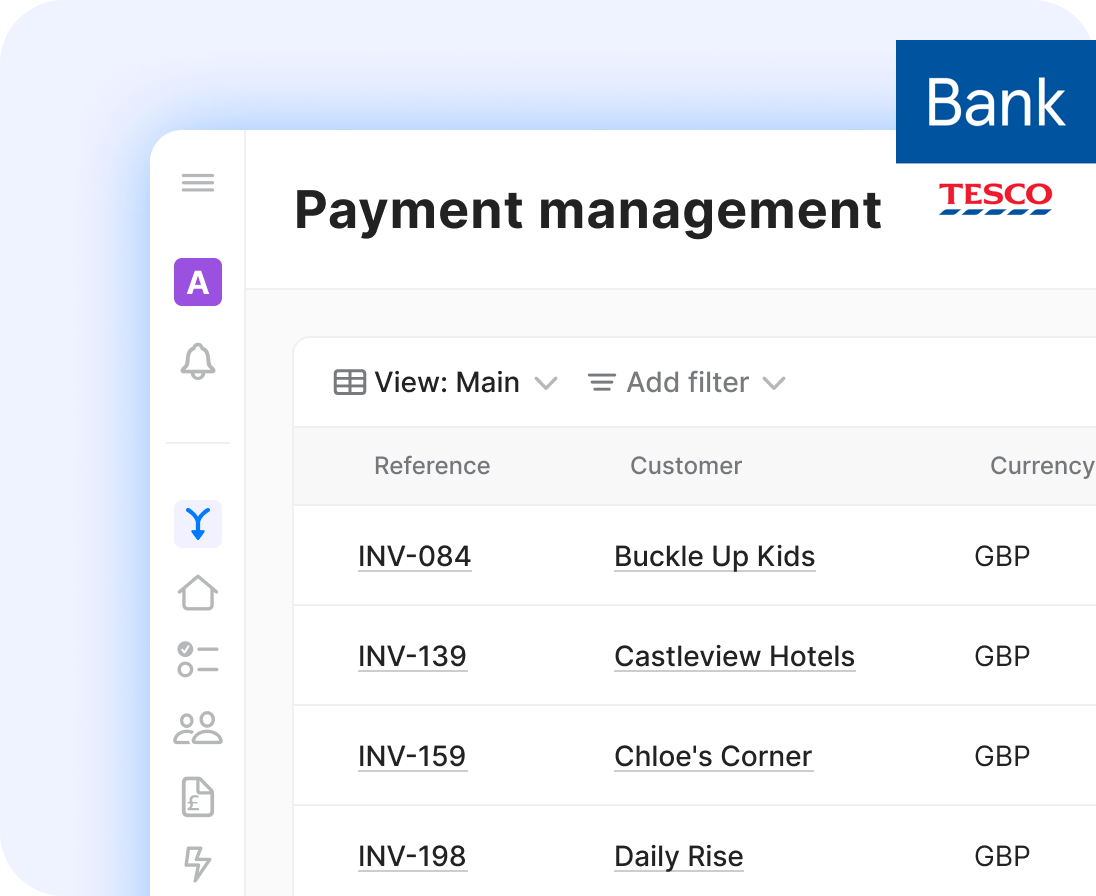Click GBP in the INV-159 row

tap(1002, 756)
